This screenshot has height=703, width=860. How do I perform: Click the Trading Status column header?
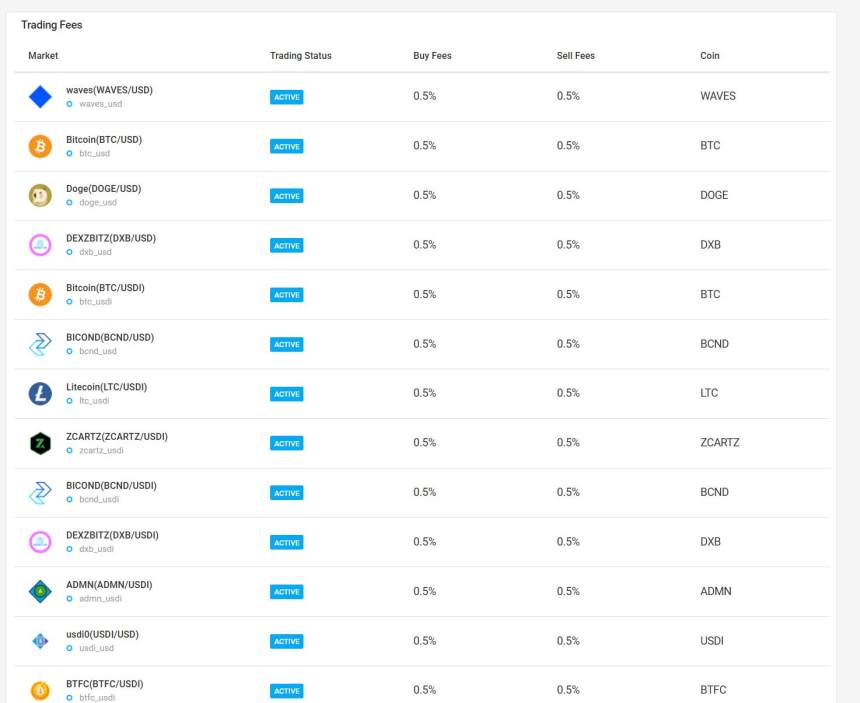tap(300, 56)
